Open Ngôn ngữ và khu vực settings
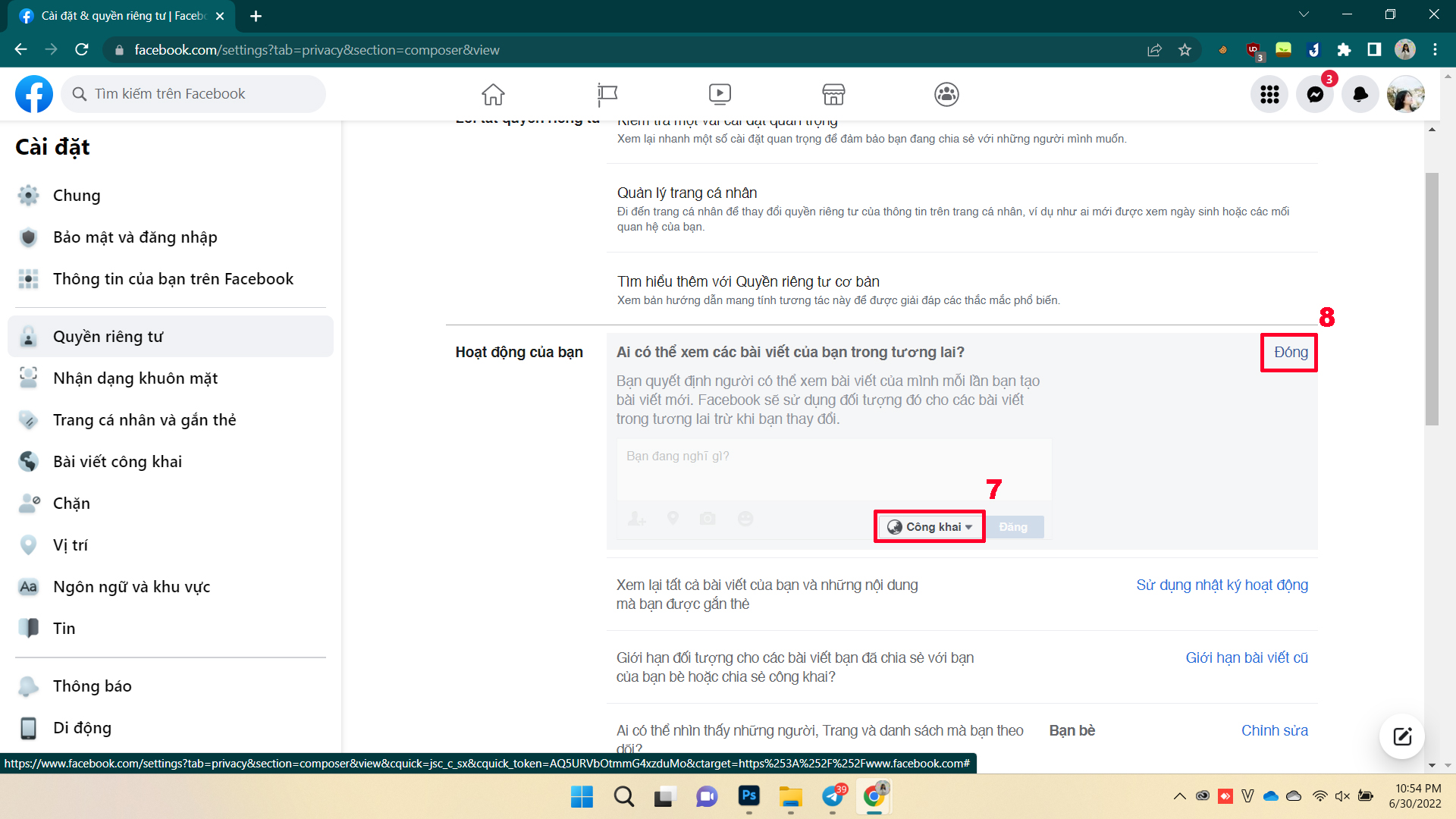This screenshot has height=819, width=1456. click(171, 587)
